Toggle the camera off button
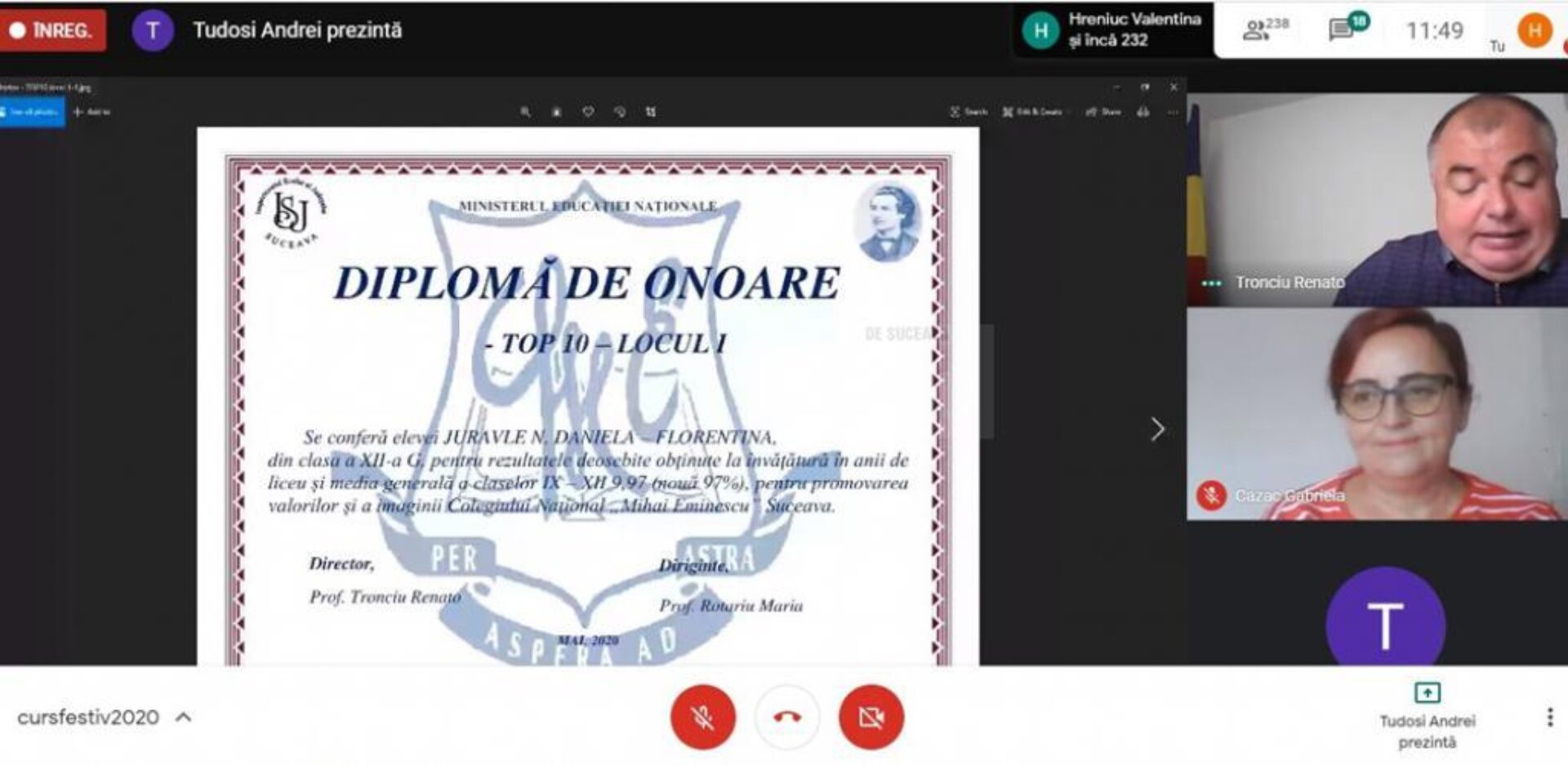Viewport: 1568px width, 765px height. tap(871, 717)
